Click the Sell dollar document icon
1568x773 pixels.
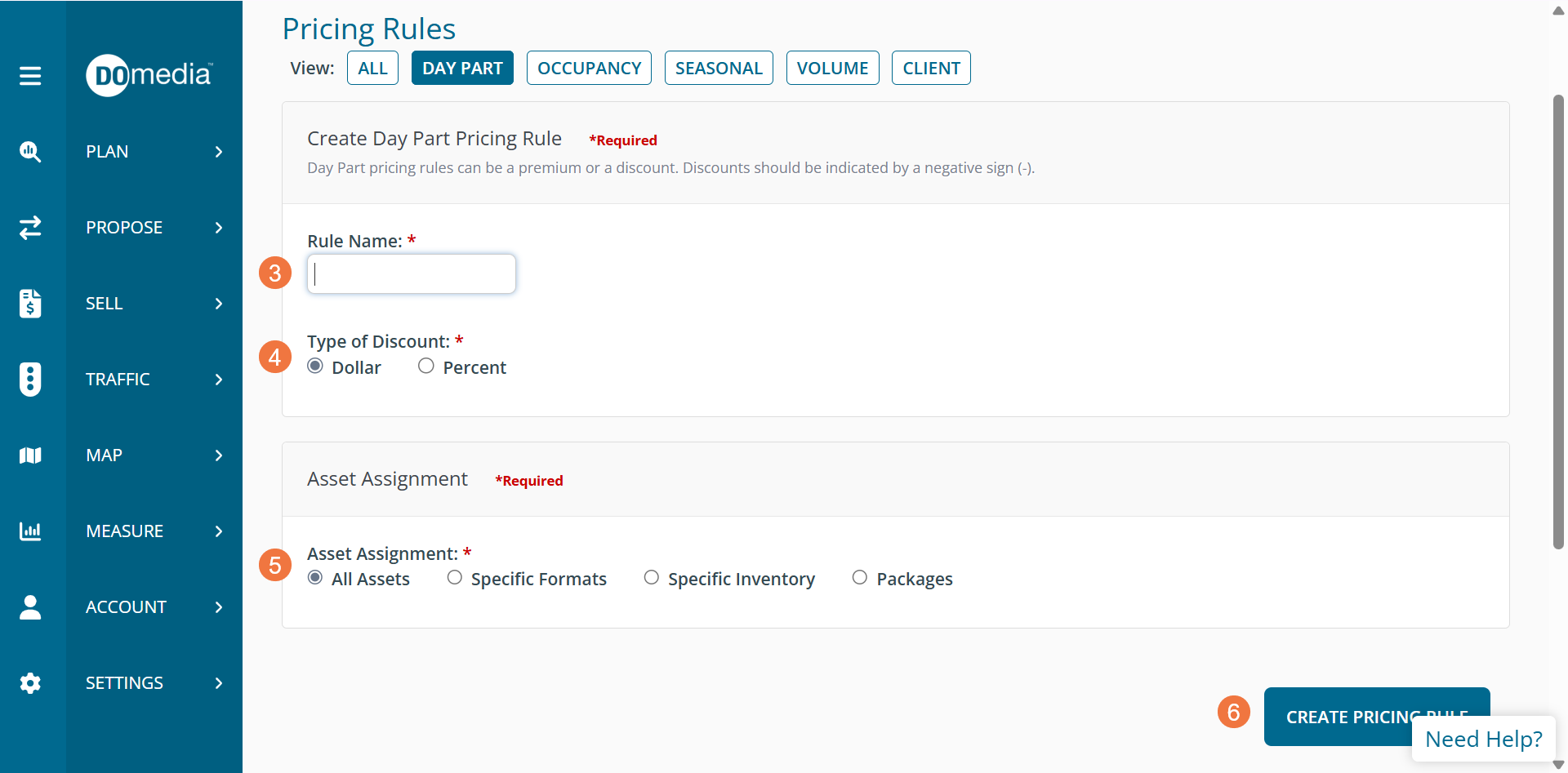30,304
